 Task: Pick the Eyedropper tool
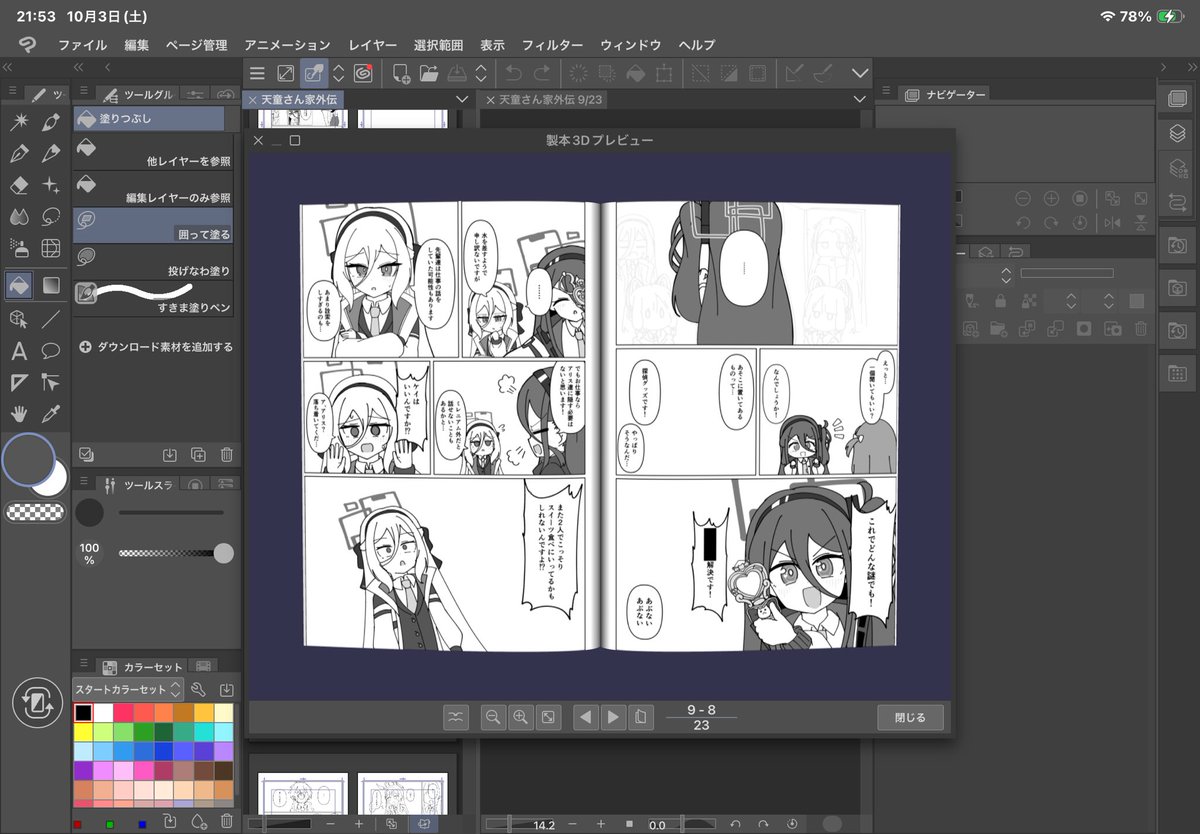pos(51,413)
